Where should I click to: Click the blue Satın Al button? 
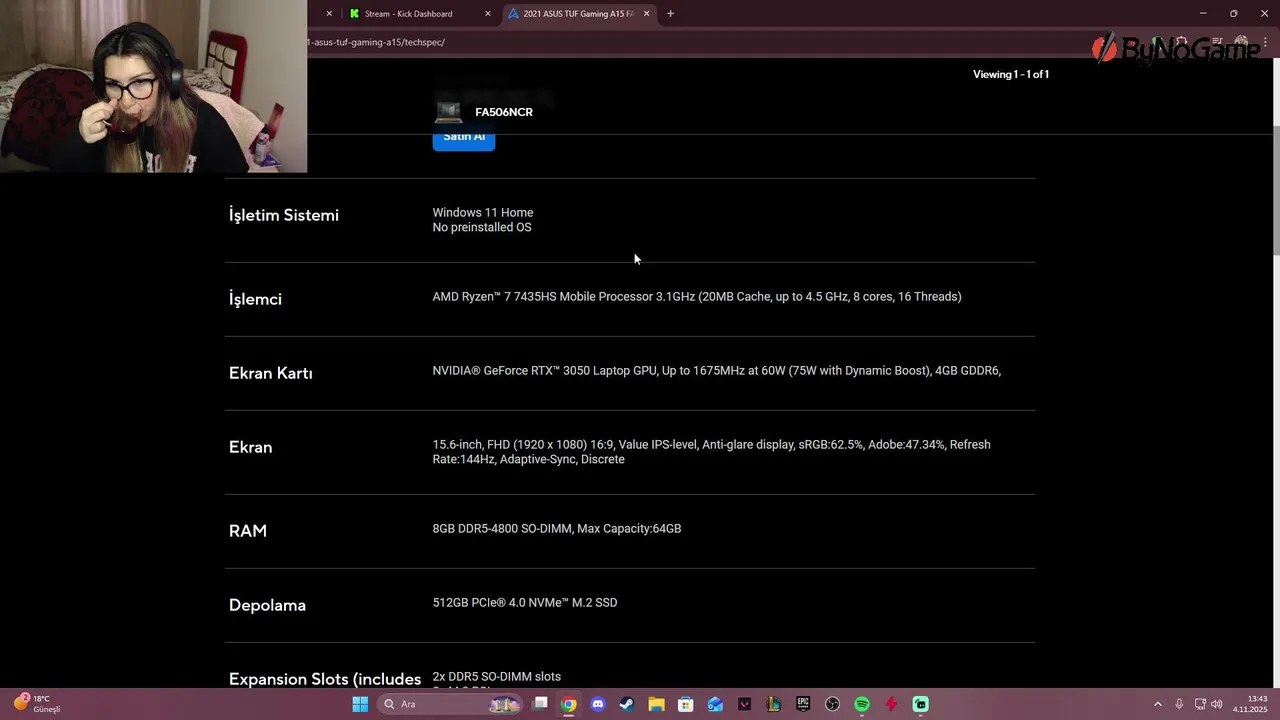click(464, 139)
